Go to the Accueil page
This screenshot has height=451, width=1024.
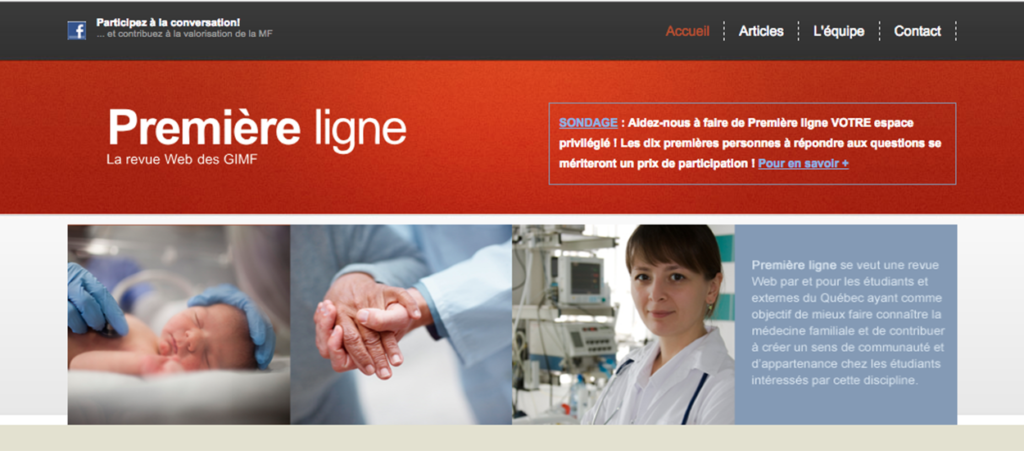[688, 31]
